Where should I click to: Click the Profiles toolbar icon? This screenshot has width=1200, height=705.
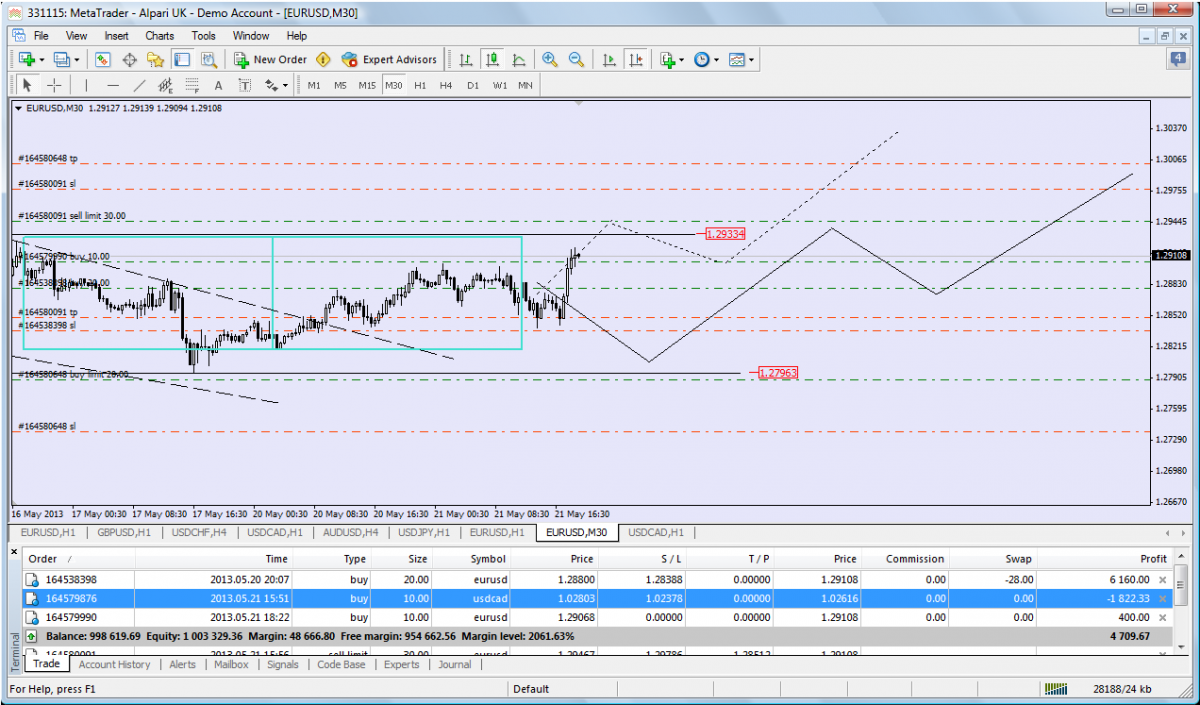(x=61, y=60)
